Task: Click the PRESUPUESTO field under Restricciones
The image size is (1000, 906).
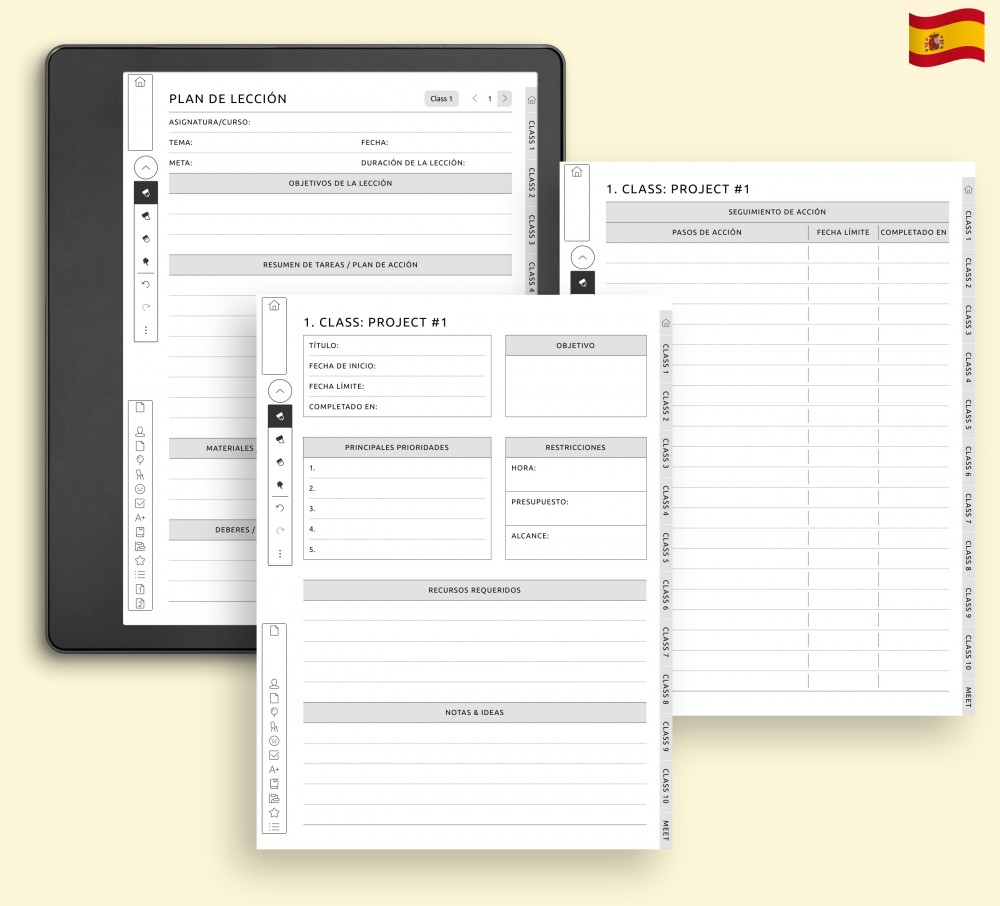Action: tap(575, 507)
